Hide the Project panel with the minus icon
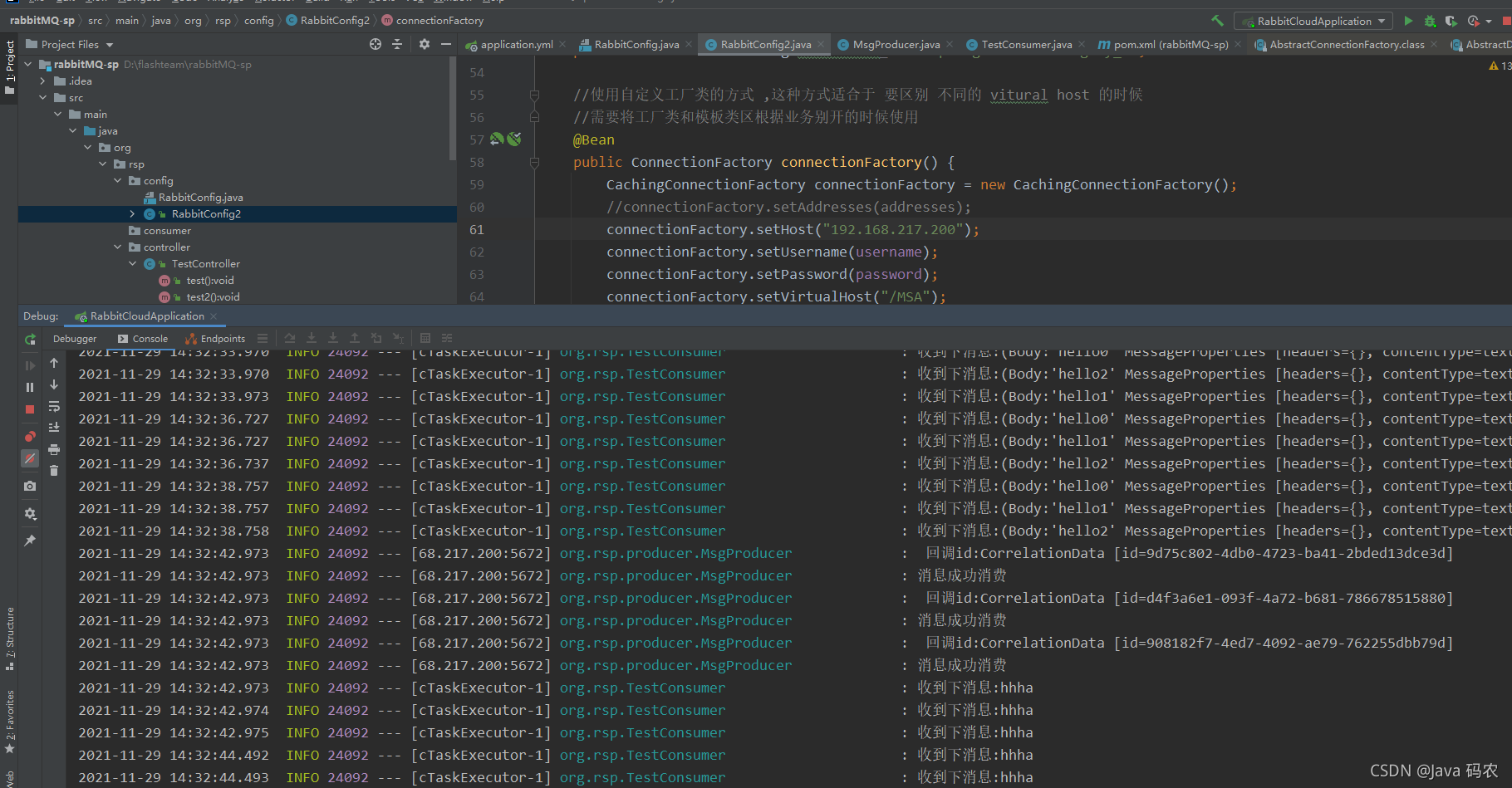 pos(446,44)
